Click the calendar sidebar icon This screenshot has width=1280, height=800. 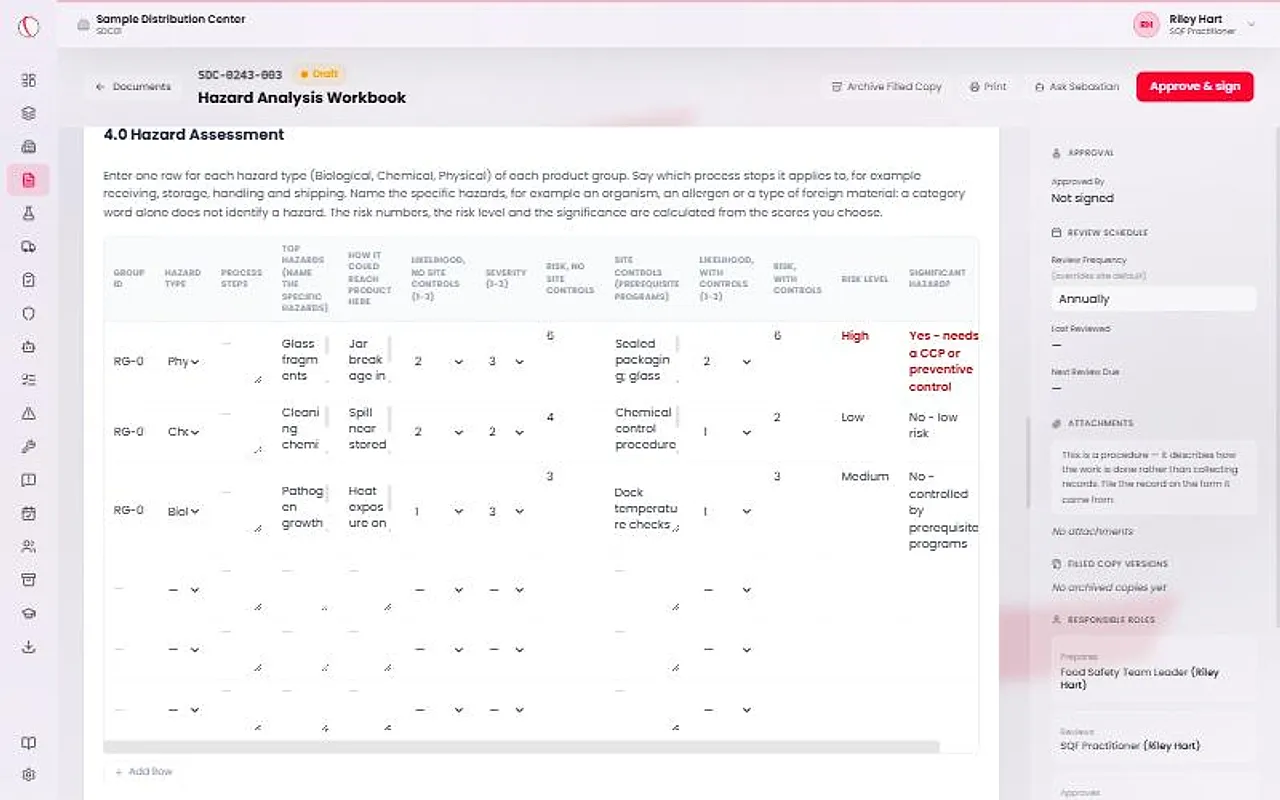pos(28,513)
